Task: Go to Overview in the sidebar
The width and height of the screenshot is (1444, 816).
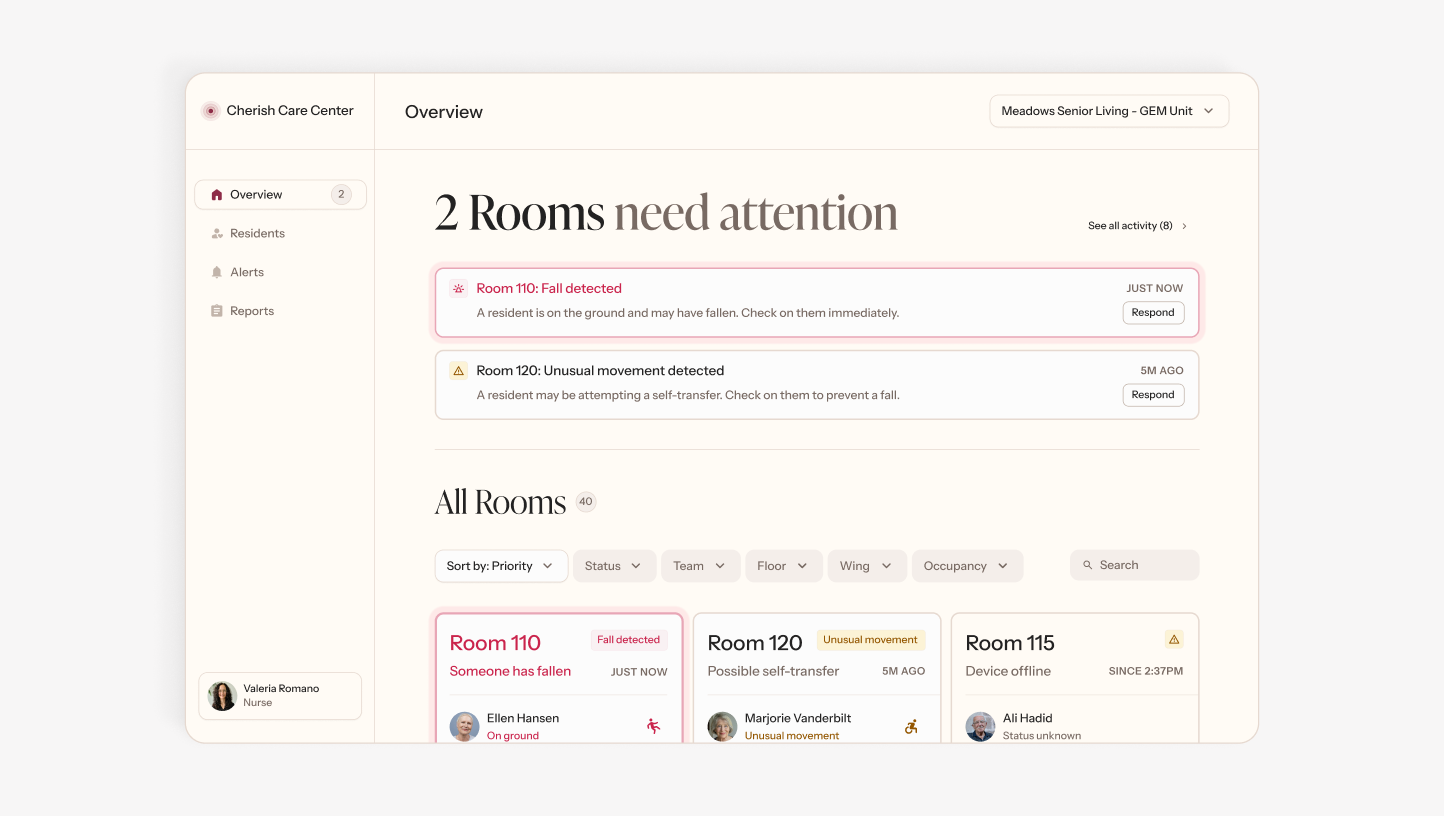Action: click(280, 195)
